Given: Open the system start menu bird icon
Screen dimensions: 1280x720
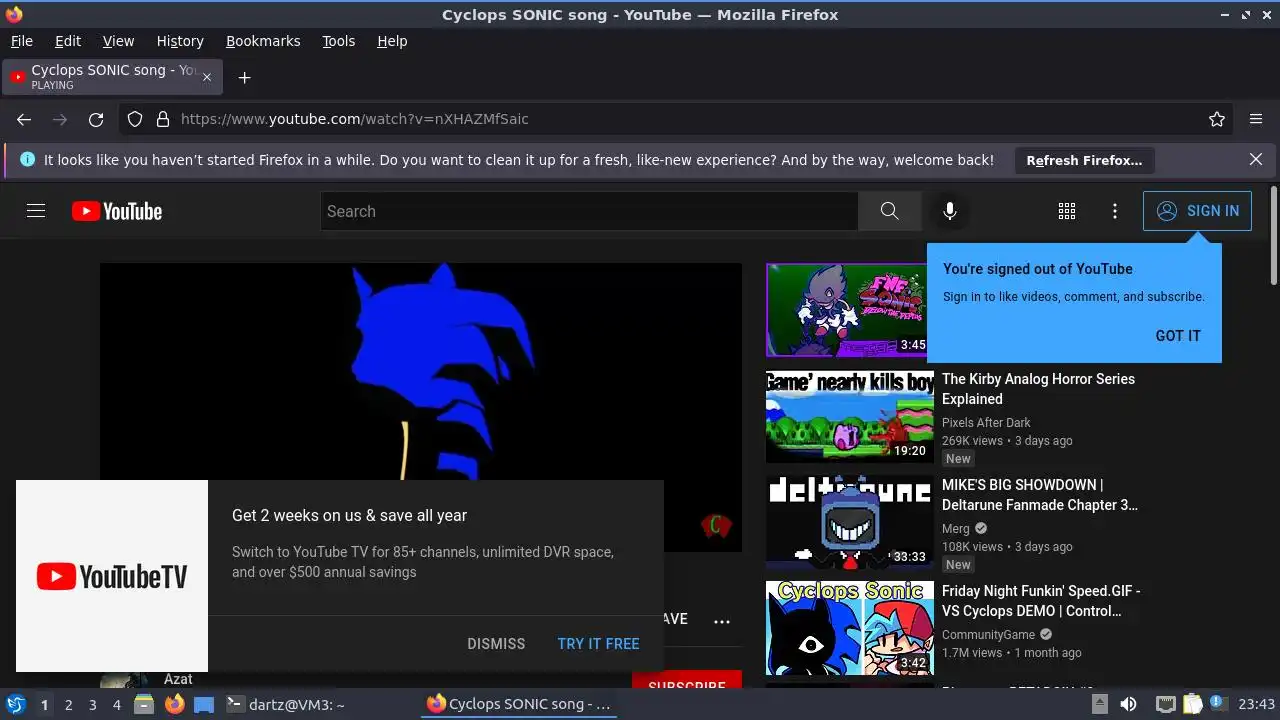Looking at the screenshot, I should pos(16,704).
